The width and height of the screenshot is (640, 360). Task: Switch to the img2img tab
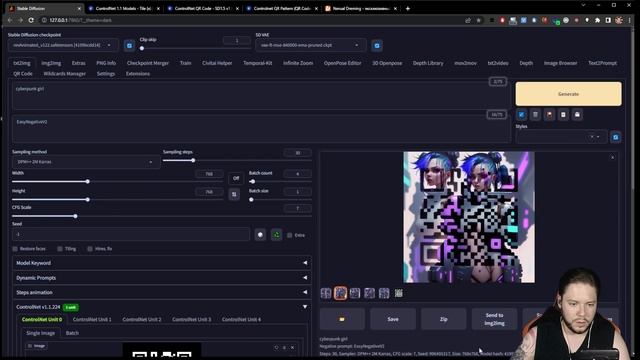[51, 63]
